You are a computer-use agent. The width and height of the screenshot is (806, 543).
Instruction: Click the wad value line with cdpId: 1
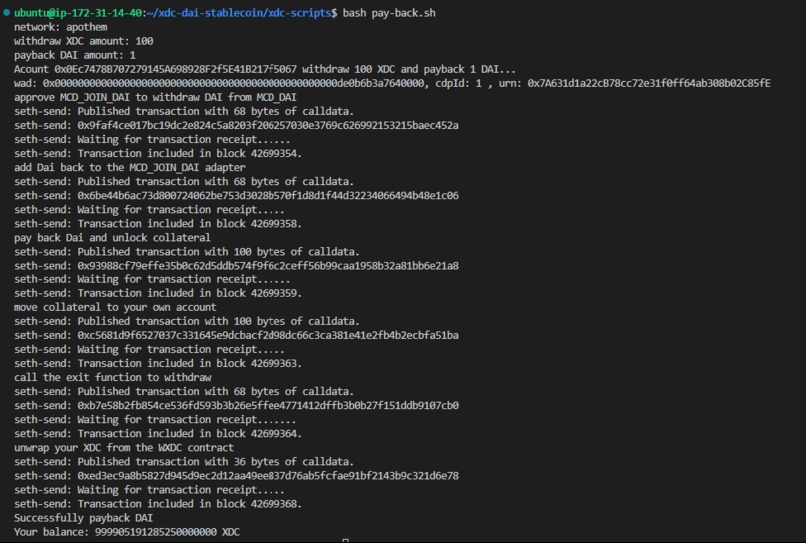tap(392, 83)
